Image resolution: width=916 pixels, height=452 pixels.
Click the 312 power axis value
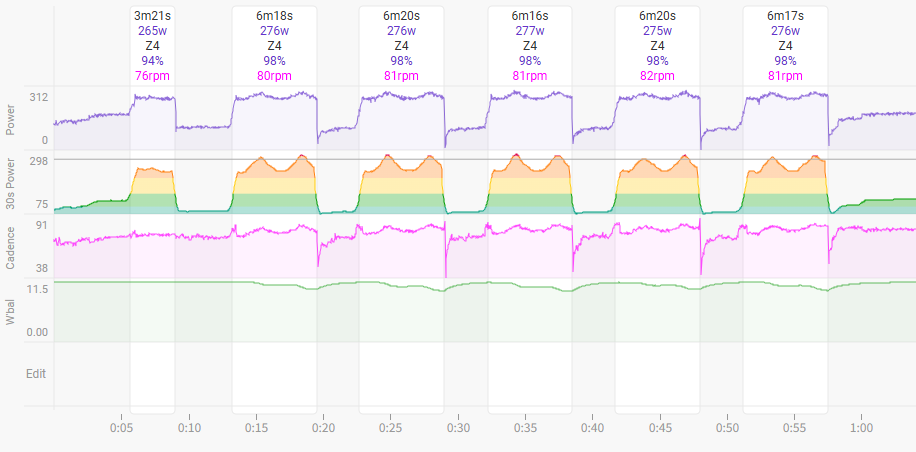(39, 97)
